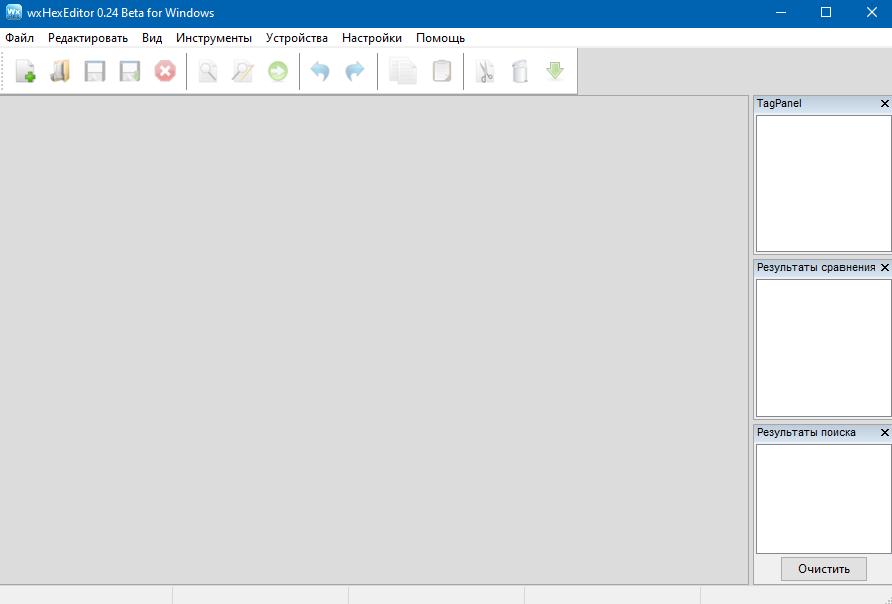Create a new file with toolbar icon
The width and height of the screenshot is (892, 604).
(25, 72)
